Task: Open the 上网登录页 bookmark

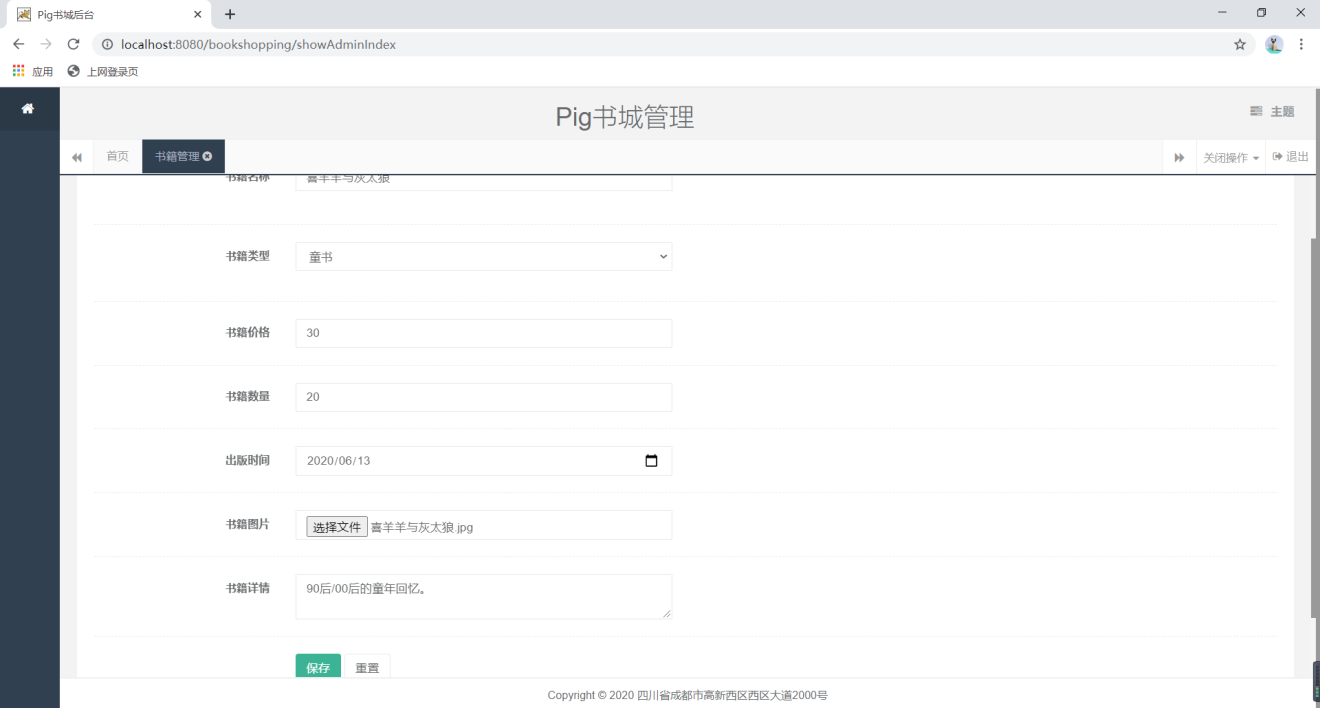Action: 103,71
